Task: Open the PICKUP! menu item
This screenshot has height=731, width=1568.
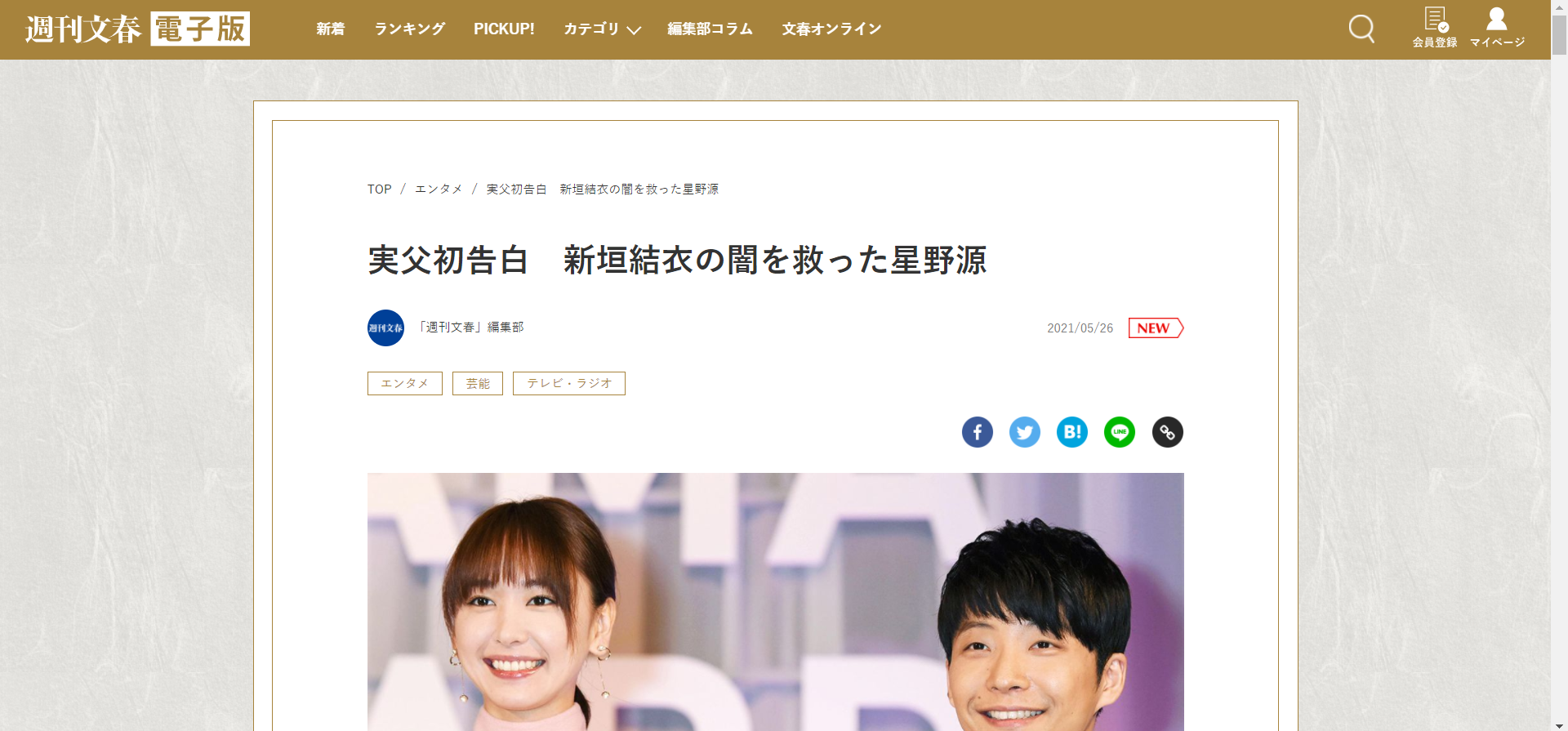Action: point(504,29)
